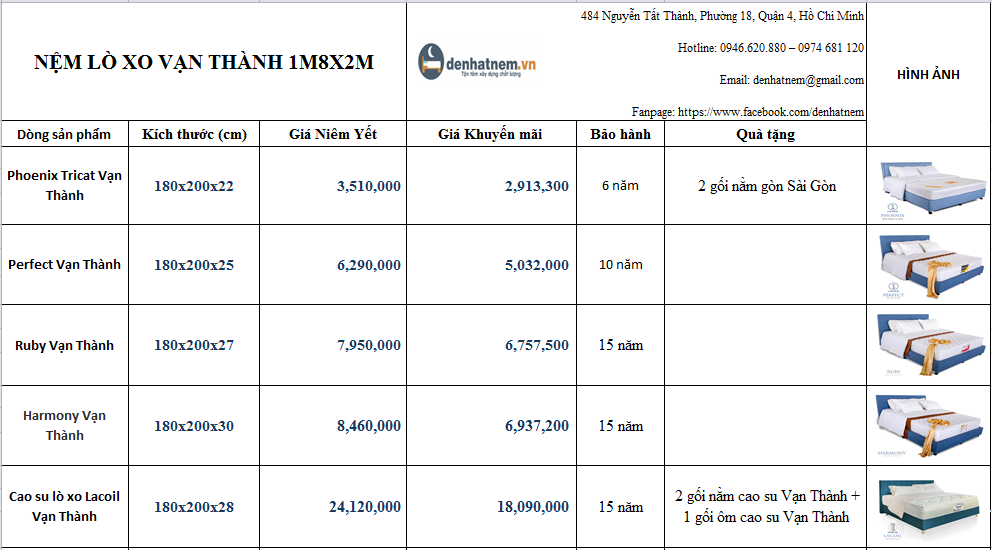The width and height of the screenshot is (992, 550).
Task: Select the Harmony Vạn Thành cell
Action: point(65,425)
